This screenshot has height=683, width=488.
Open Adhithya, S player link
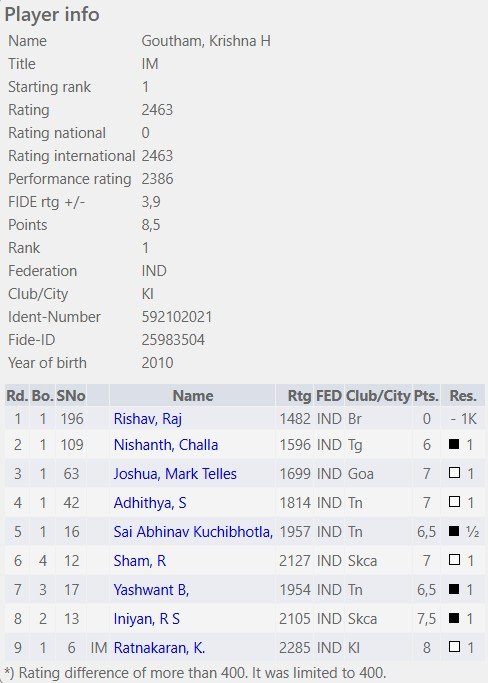(x=149, y=503)
